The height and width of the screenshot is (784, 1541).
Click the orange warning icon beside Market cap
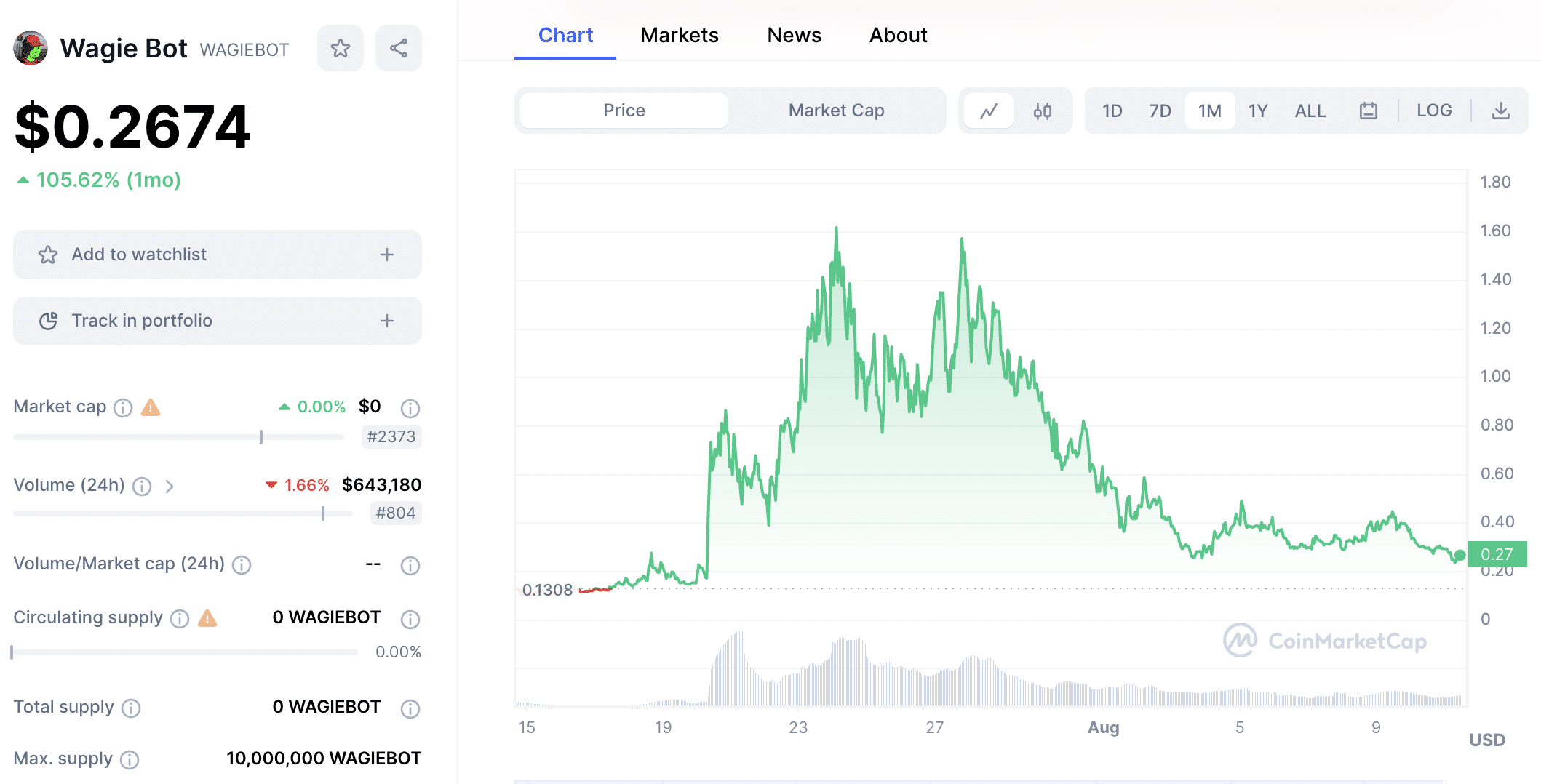click(151, 407)
